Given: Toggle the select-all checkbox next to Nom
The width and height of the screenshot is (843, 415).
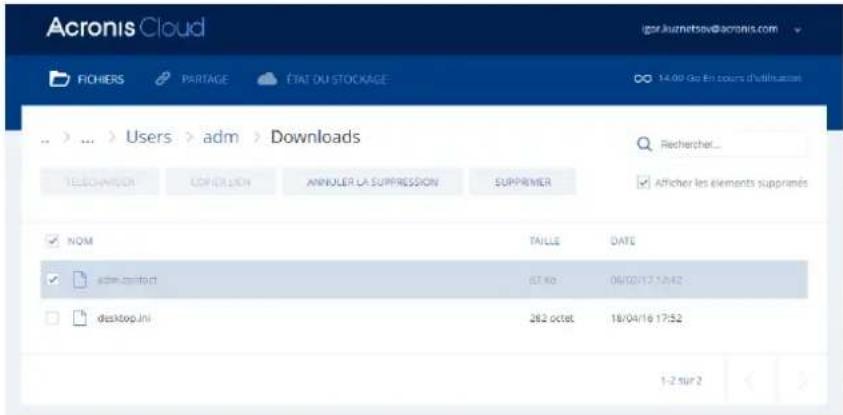Looking at the screenshot, I should pyautogui.click(x=52, y=241).
